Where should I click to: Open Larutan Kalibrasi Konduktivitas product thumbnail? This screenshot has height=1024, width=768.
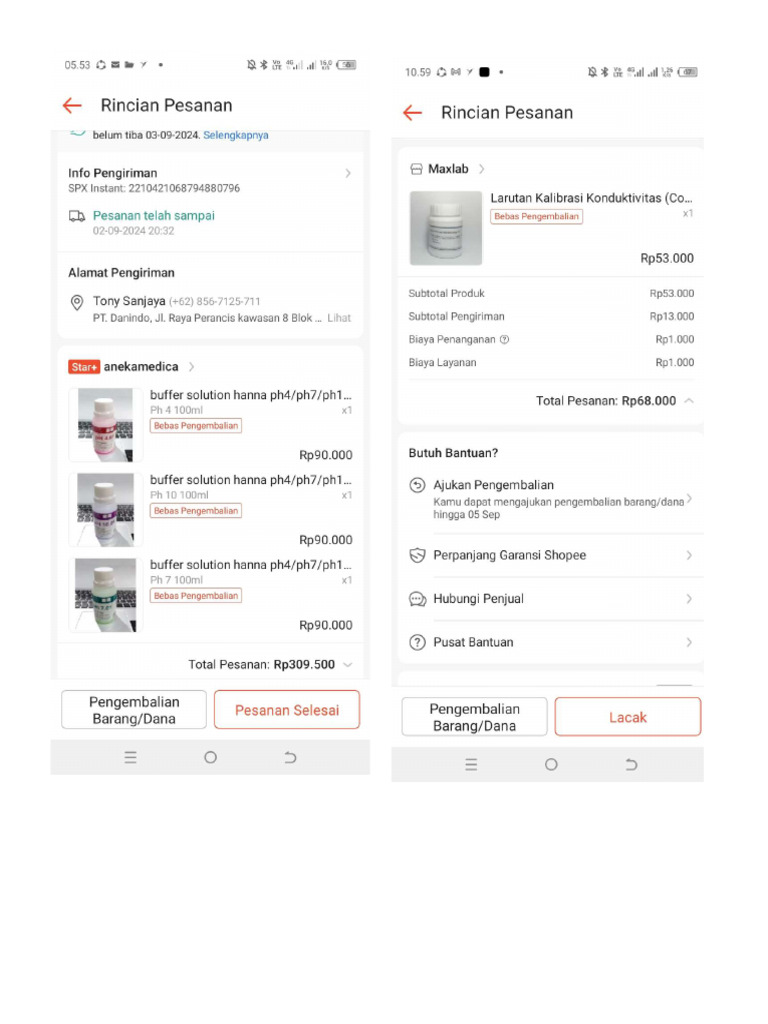click(x=446, y=228)
